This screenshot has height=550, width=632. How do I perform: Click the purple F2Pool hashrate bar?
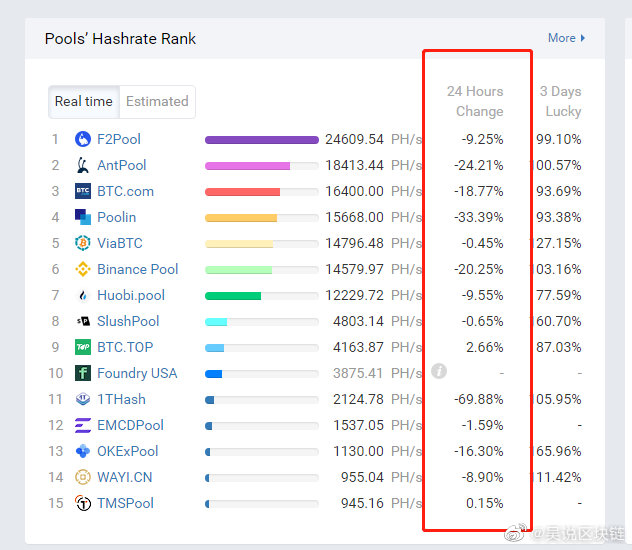coord(262,140)
